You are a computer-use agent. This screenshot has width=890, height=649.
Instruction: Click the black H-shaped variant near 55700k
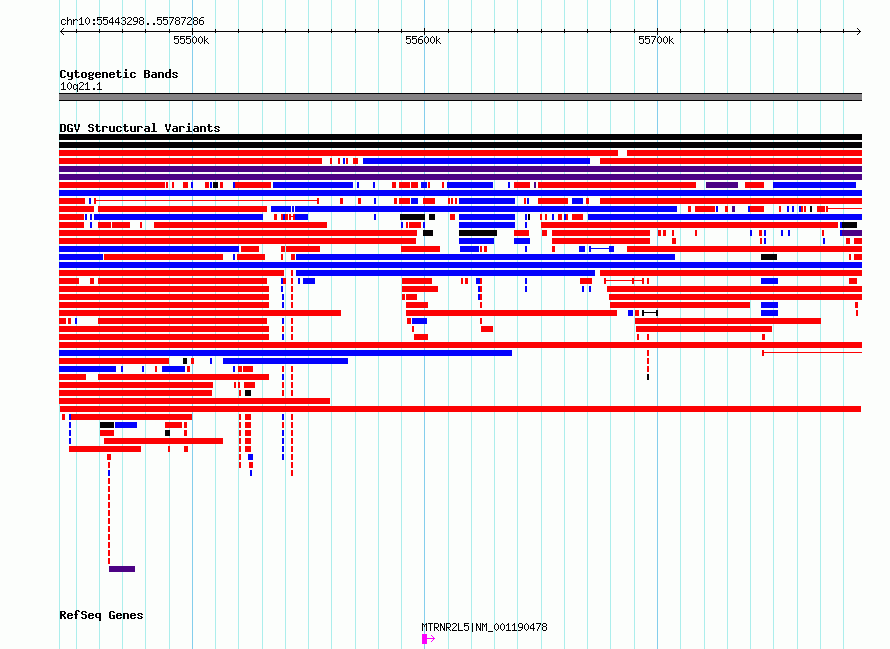[650, 313]
